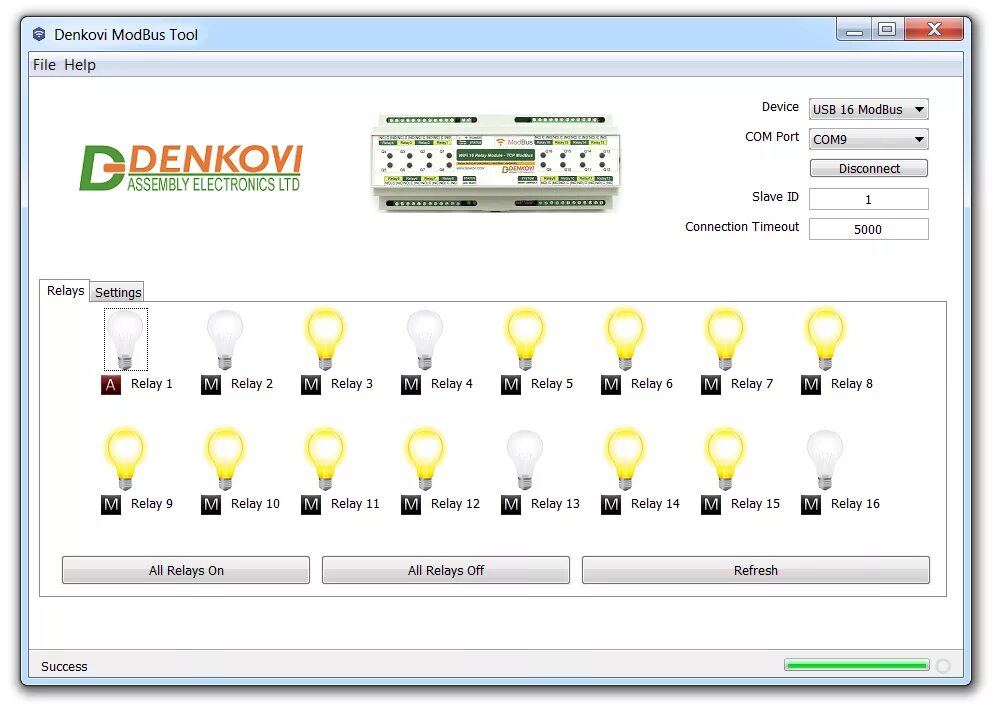
Task: Click the Slave ID label
Action: (x=775, y=197)
